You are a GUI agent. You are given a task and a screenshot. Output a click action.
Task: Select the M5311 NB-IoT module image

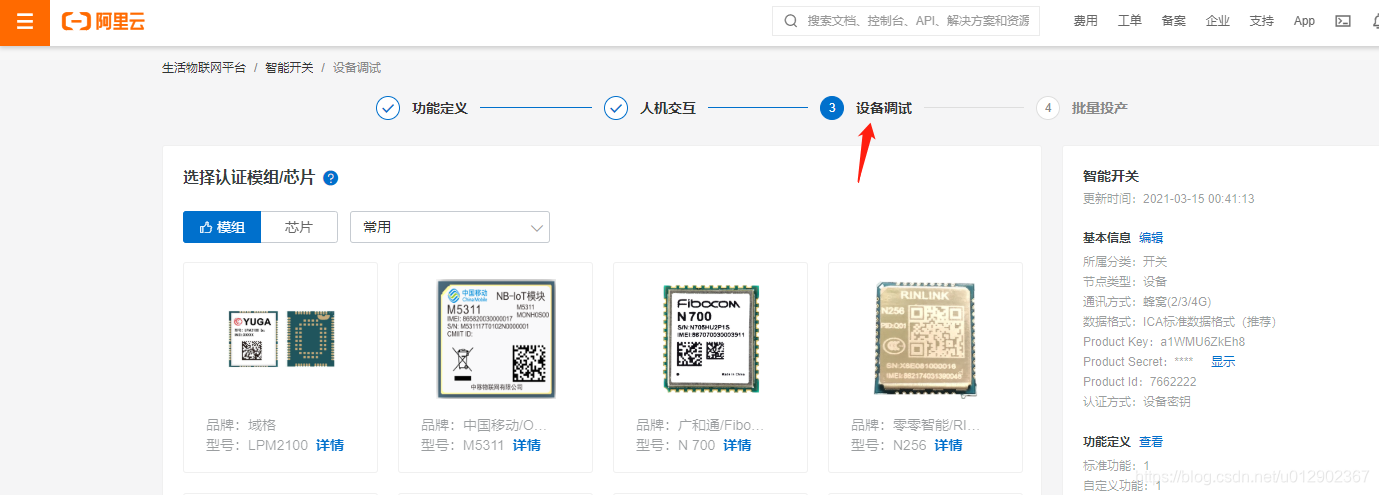tap(495, 338)
